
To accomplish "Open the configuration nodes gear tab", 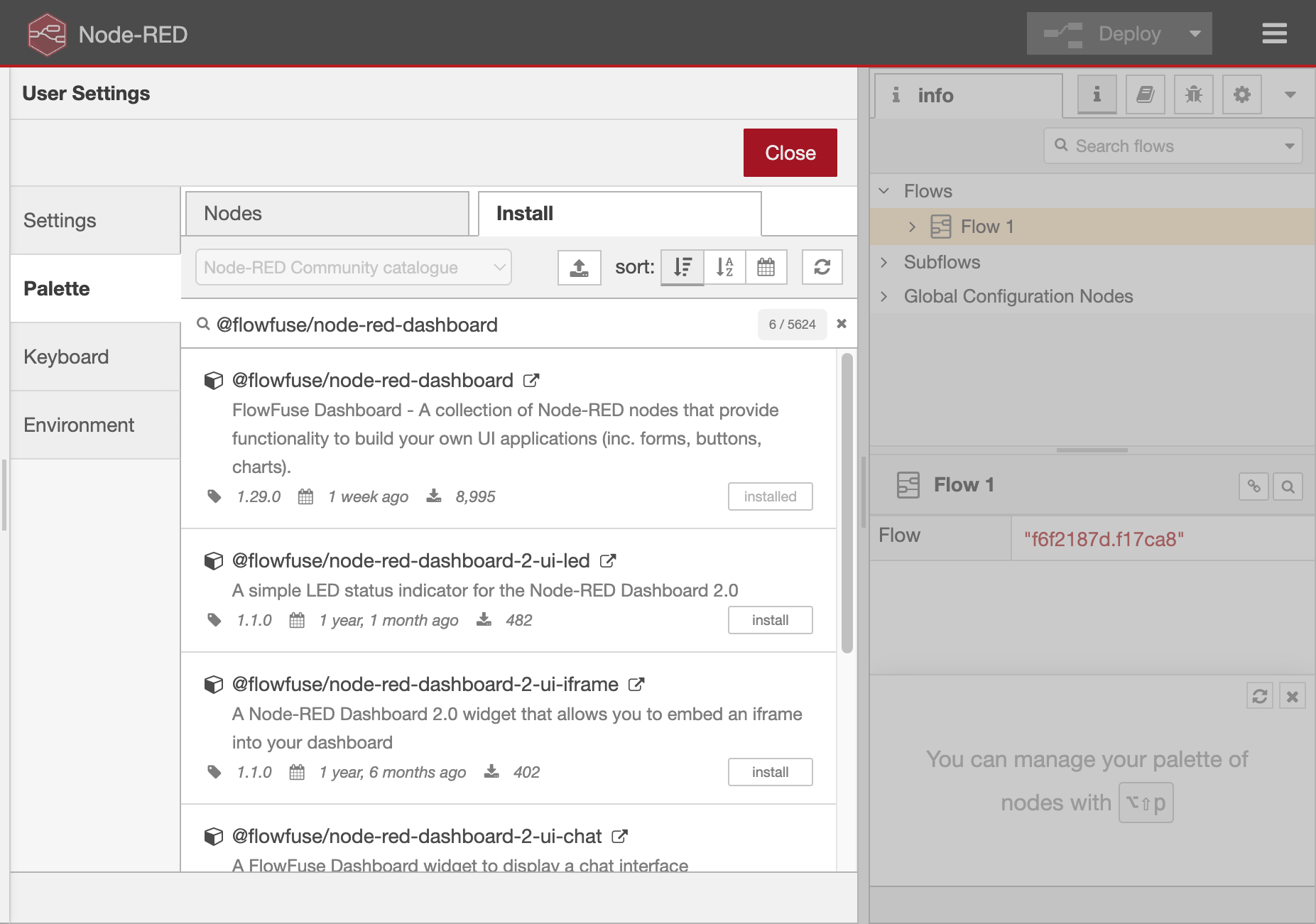I will coord(1241,94).
